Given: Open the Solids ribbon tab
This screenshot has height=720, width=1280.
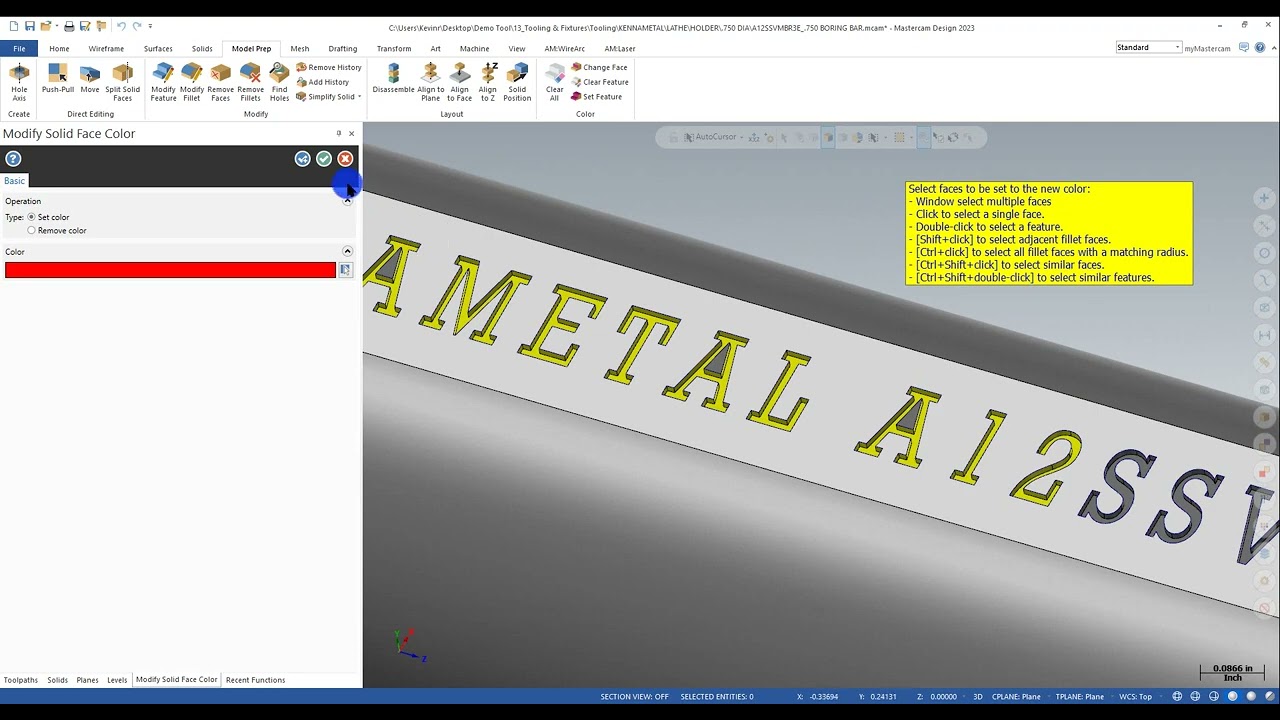Looking at the screenshot, I should point(202,48).
